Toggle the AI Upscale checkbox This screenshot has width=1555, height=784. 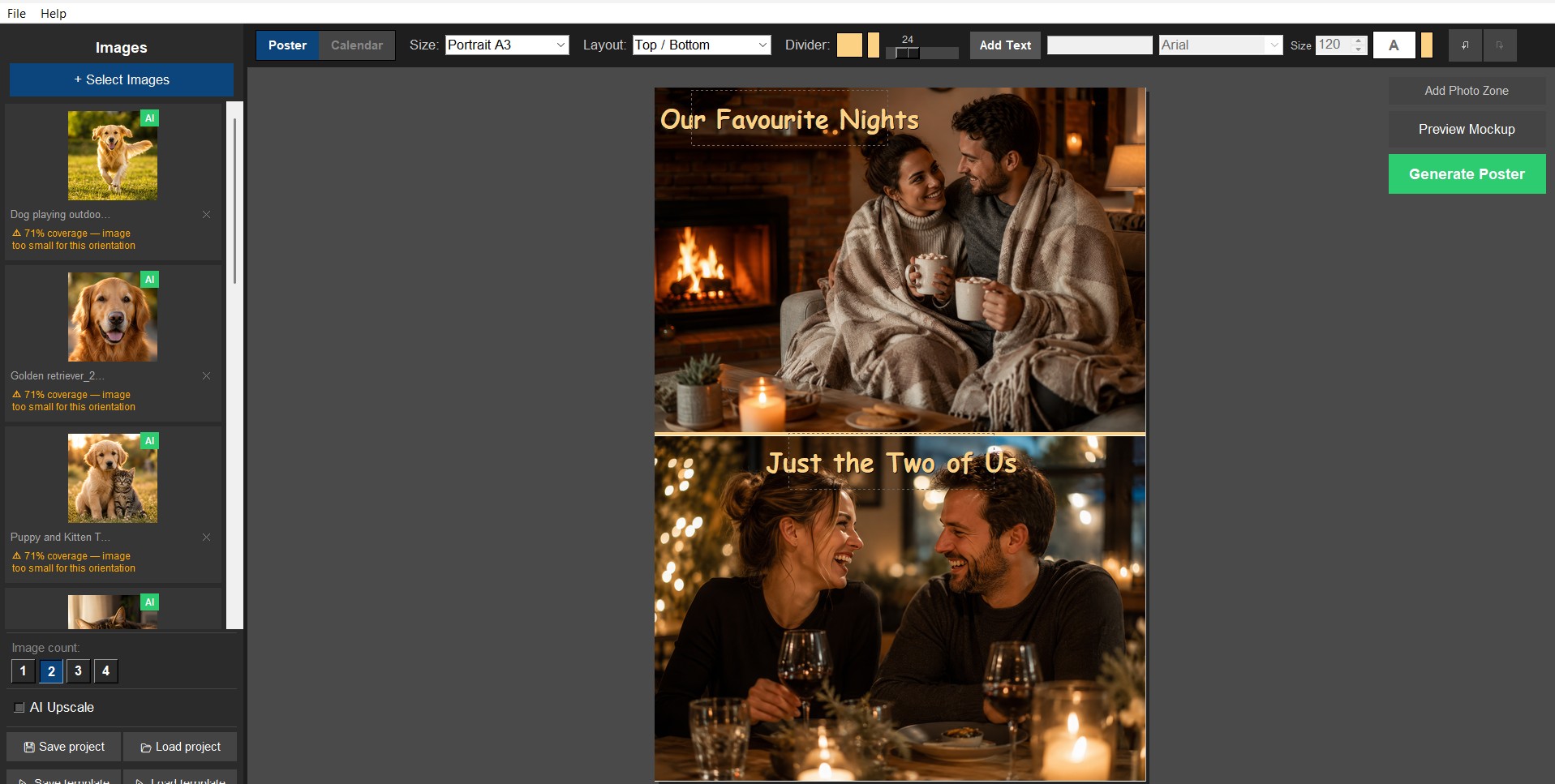tap(19, 708)
